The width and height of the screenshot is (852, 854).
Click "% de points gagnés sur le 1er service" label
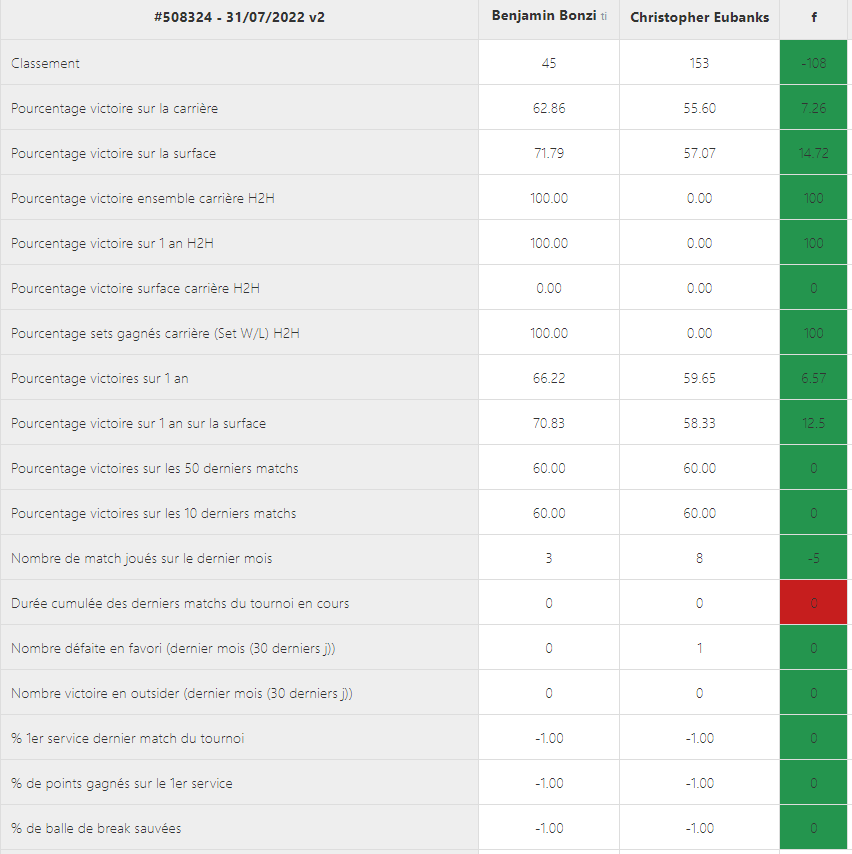(x=121, y=784)
